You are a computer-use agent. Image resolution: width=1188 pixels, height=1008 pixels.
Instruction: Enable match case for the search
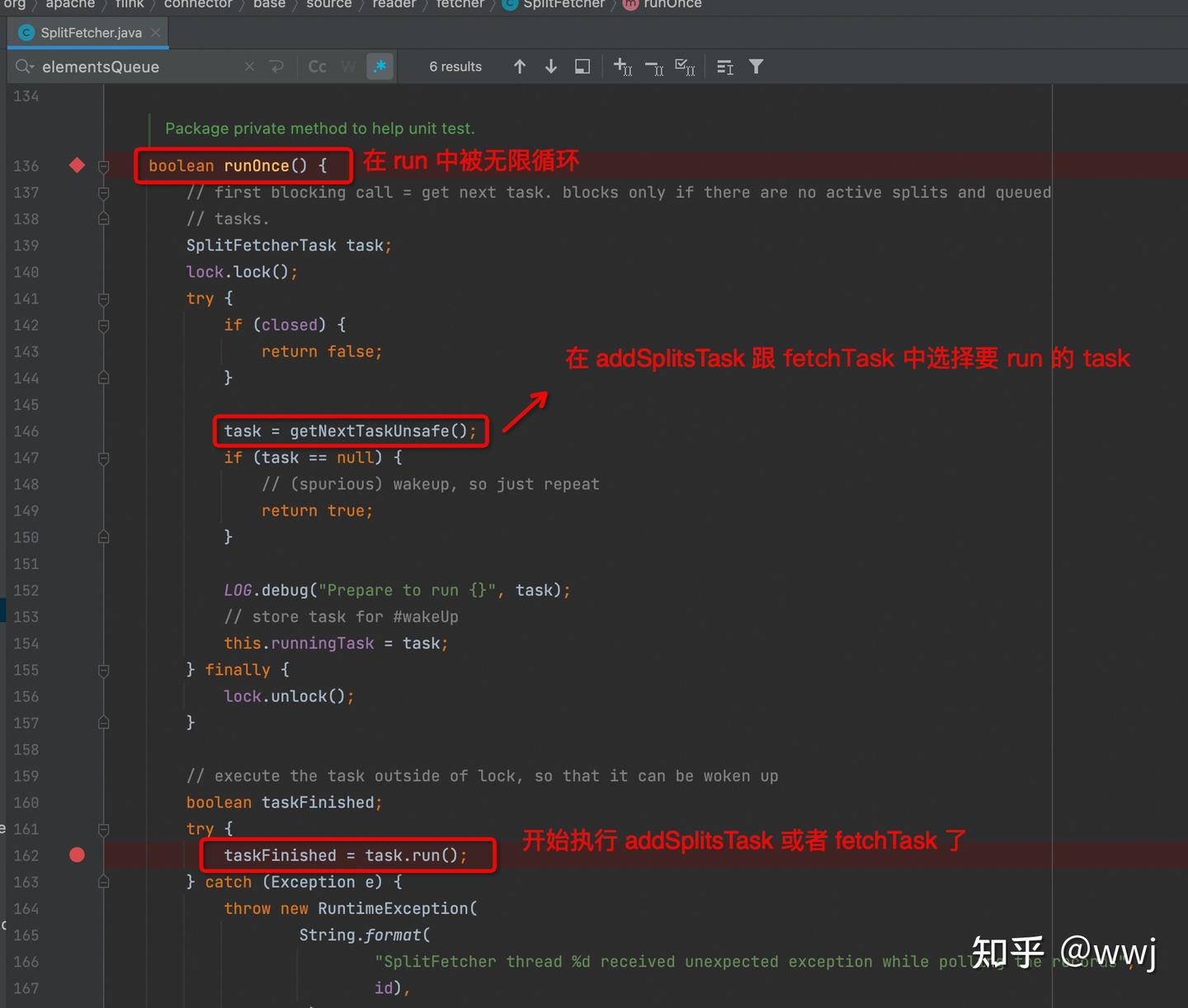[x=317, y=66]
